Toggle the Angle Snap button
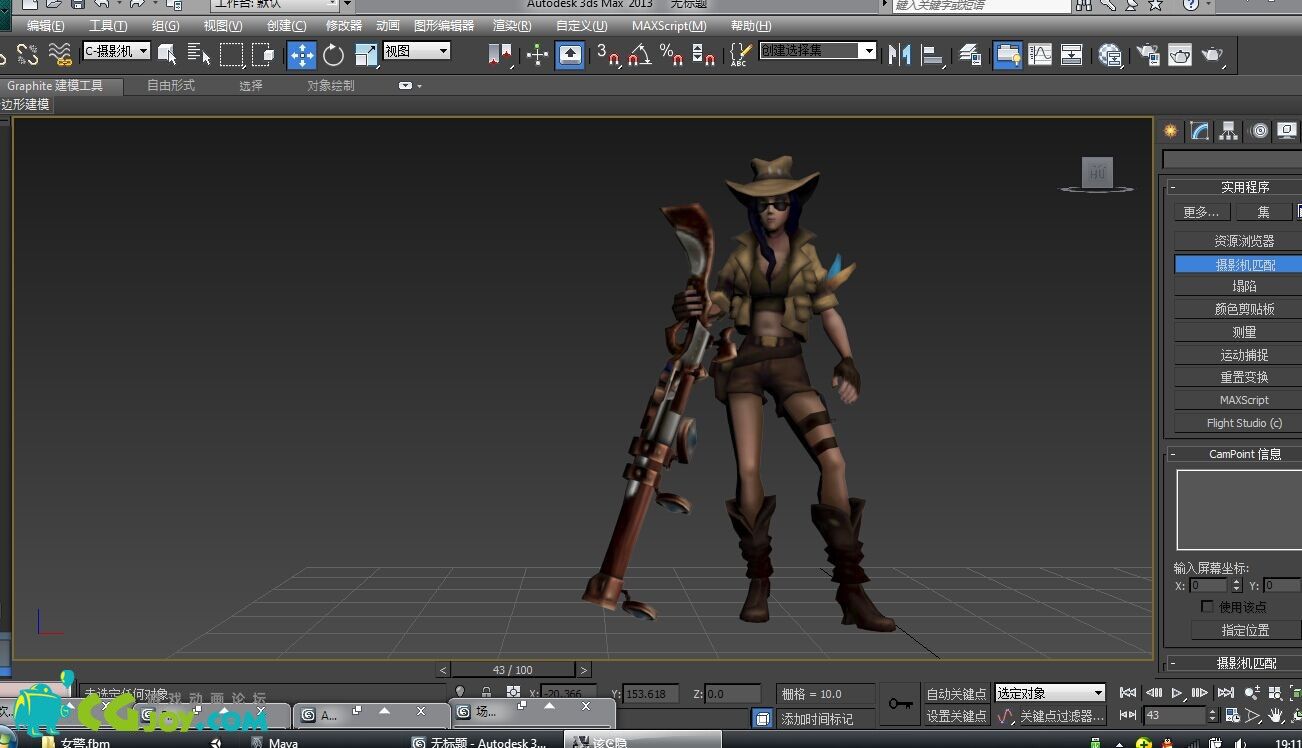The width and height of the screenshot is (1302, 748). [x=640, y=54]
